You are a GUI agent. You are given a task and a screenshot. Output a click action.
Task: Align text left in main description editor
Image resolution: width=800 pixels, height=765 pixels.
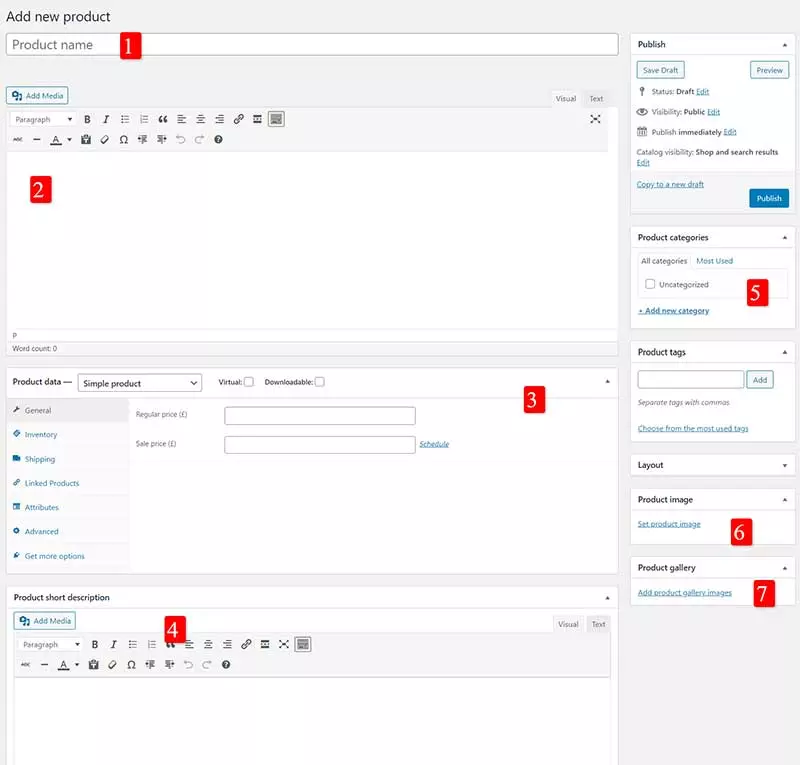(182, 119)
